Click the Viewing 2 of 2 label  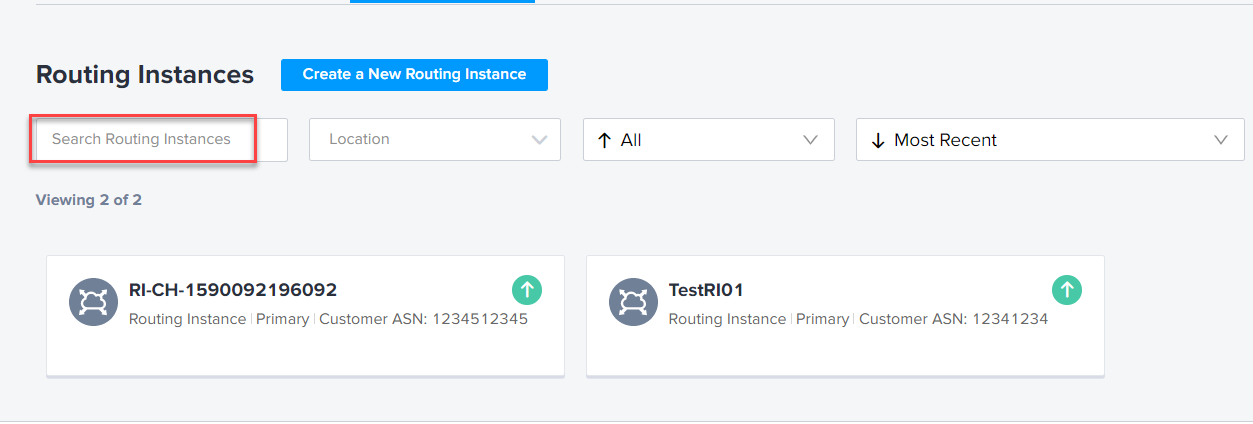click(x=89, y=200)
